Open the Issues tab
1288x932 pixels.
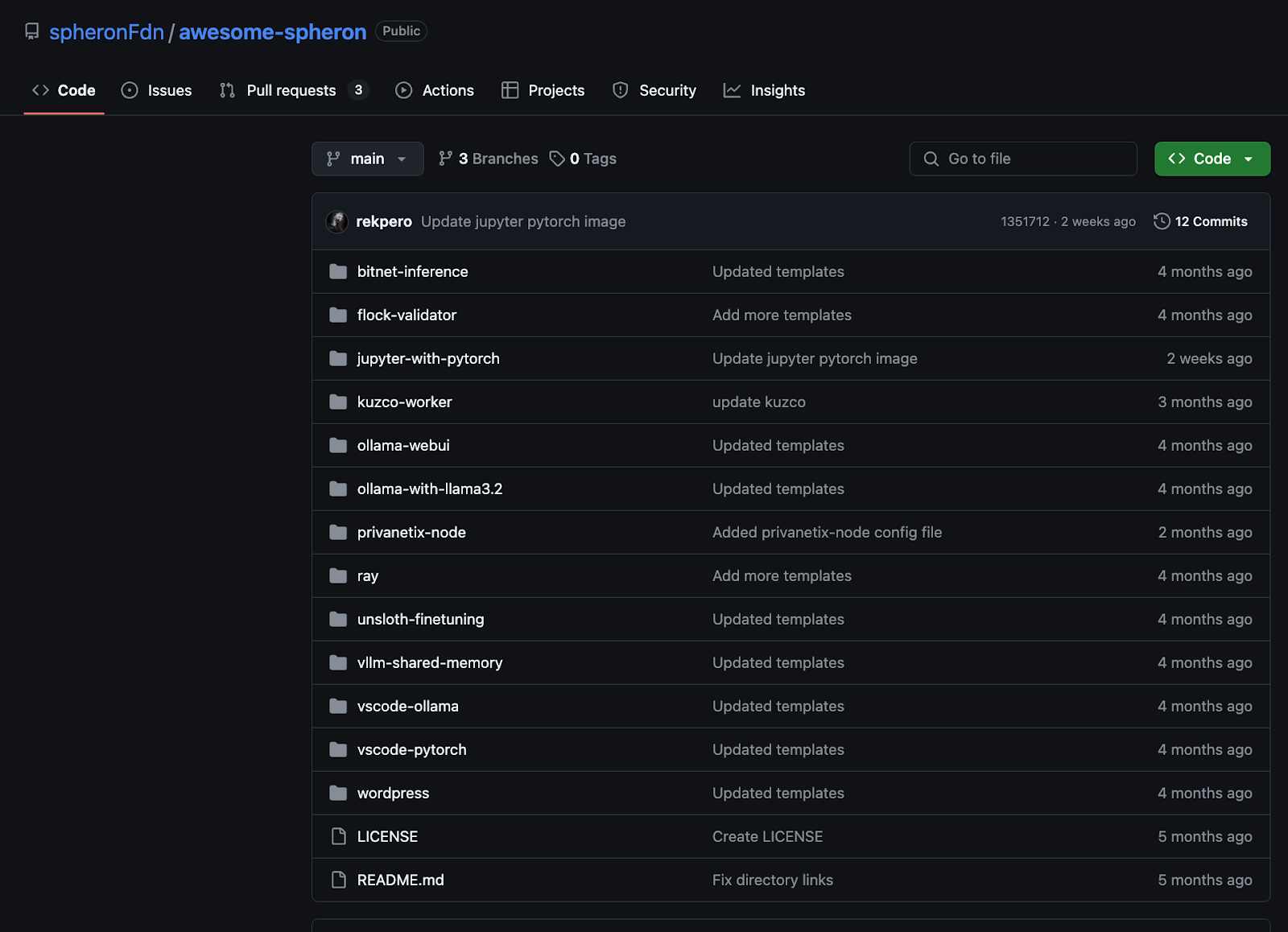click(x=156, y=90)
